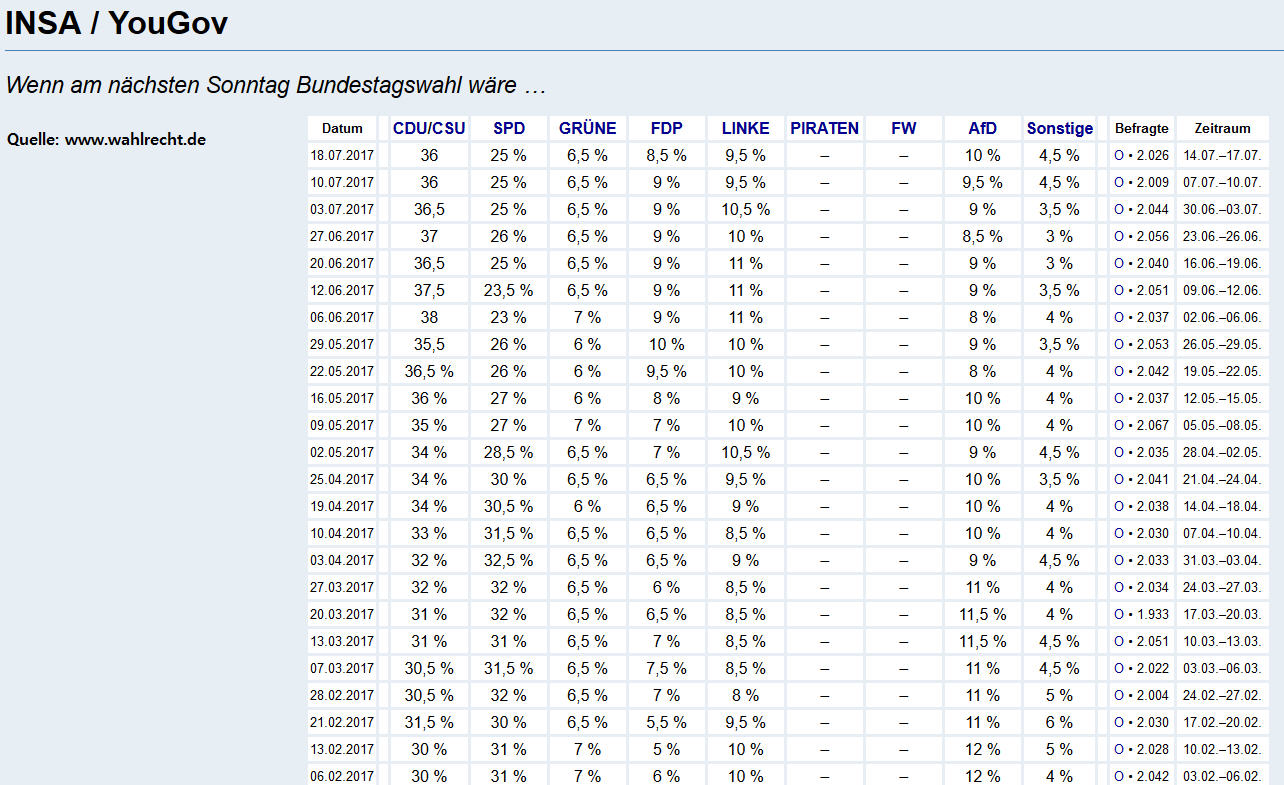
Task: Click the circle marker next to 1.933
Action: (x=1118, y=615)
